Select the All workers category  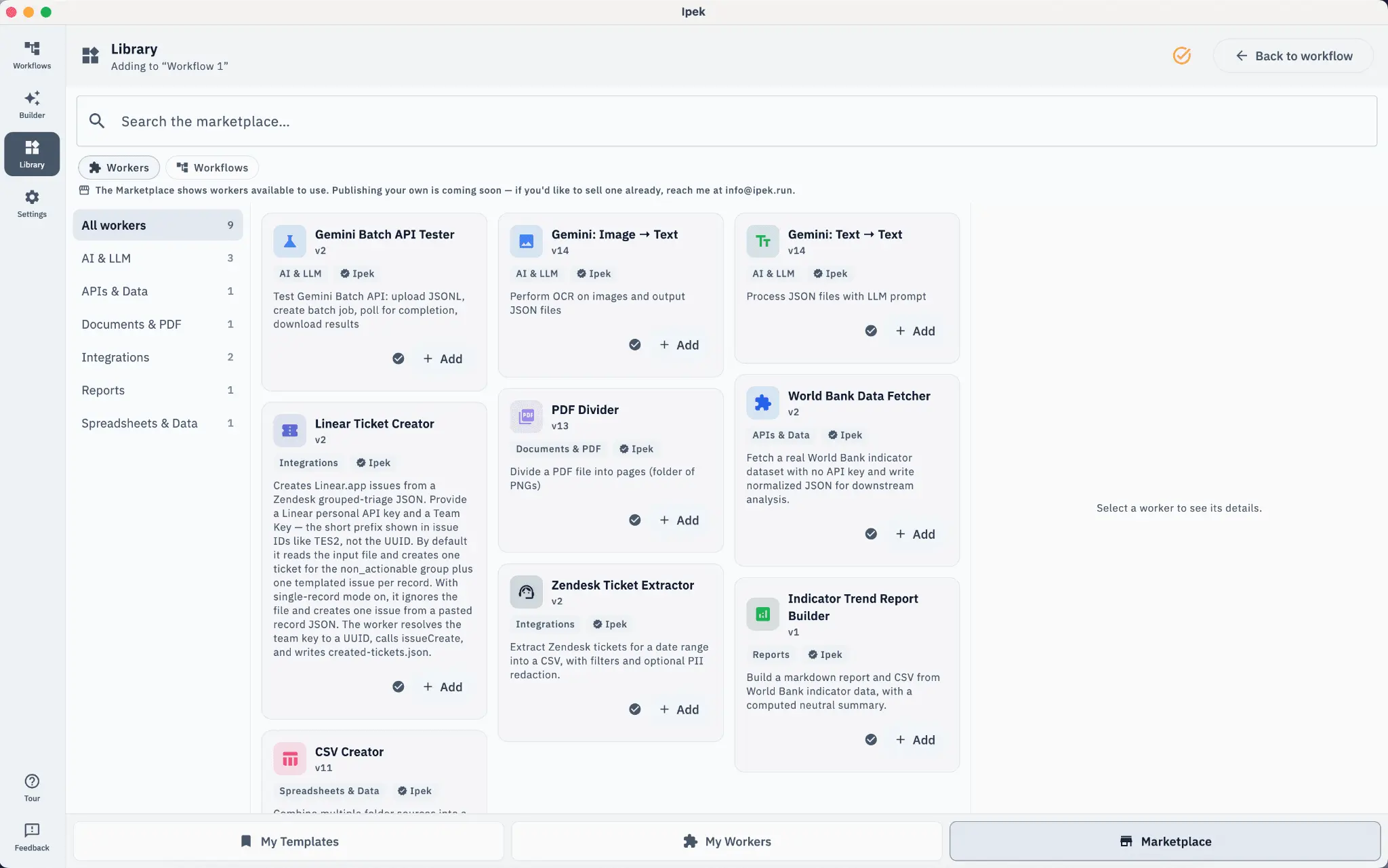pyautogui.click(x=157, y=225)
